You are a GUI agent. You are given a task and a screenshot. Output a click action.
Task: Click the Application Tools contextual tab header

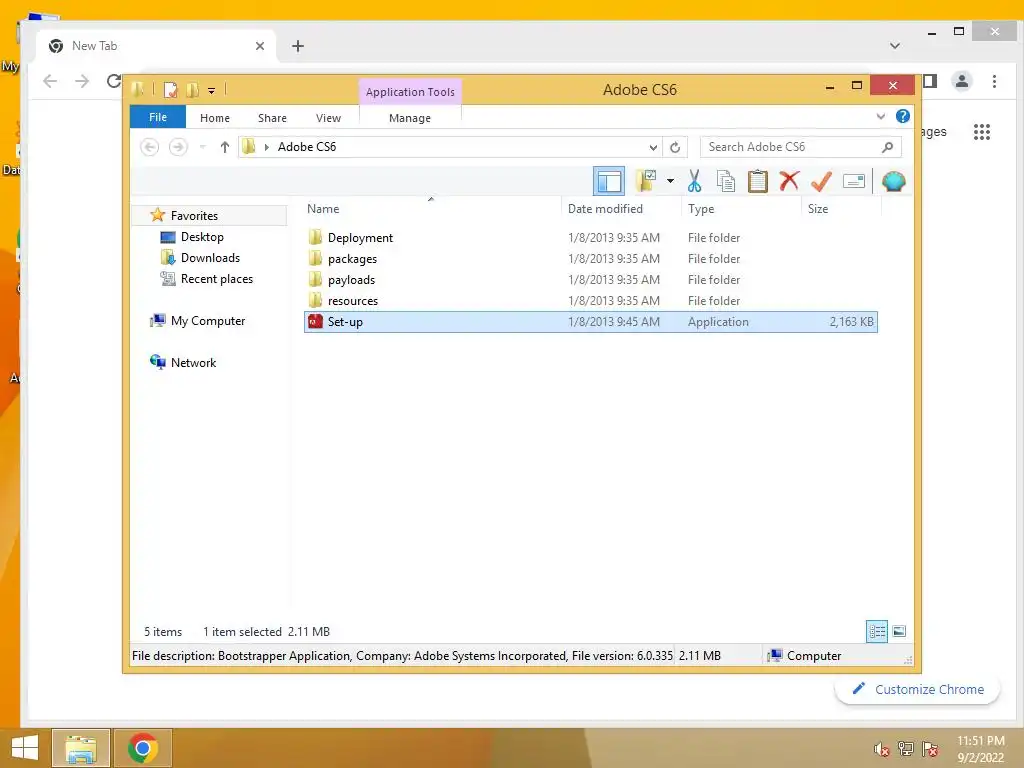[x=410, y=91]
